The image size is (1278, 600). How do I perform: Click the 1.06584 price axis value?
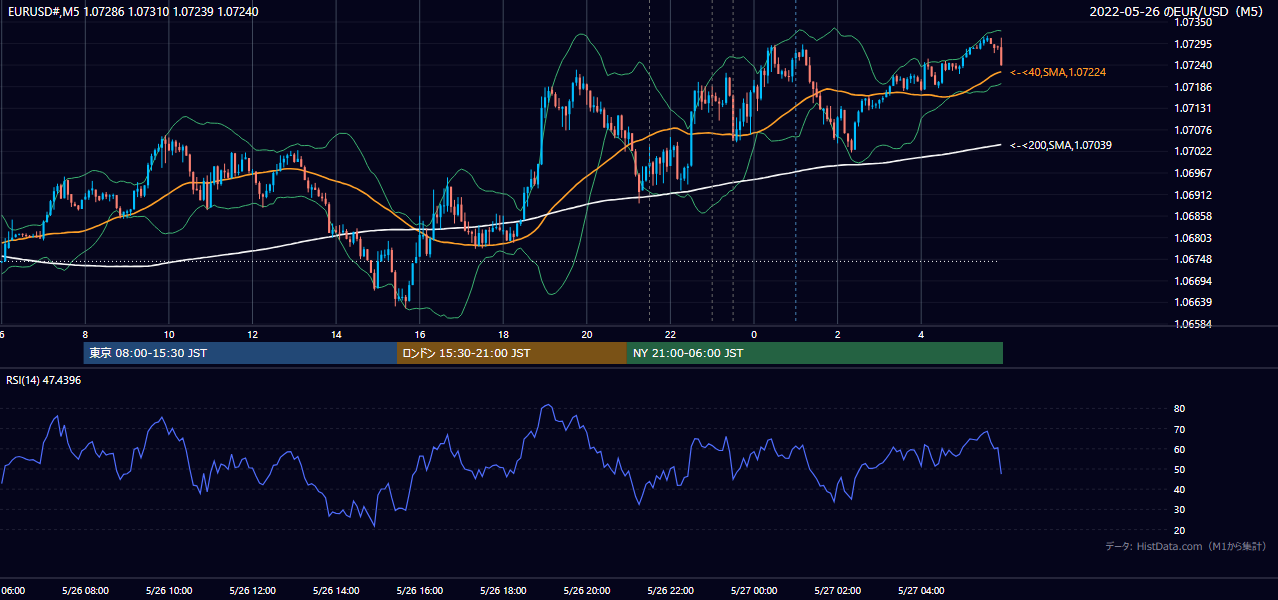pyautogui.click(x=1193, y=325)
